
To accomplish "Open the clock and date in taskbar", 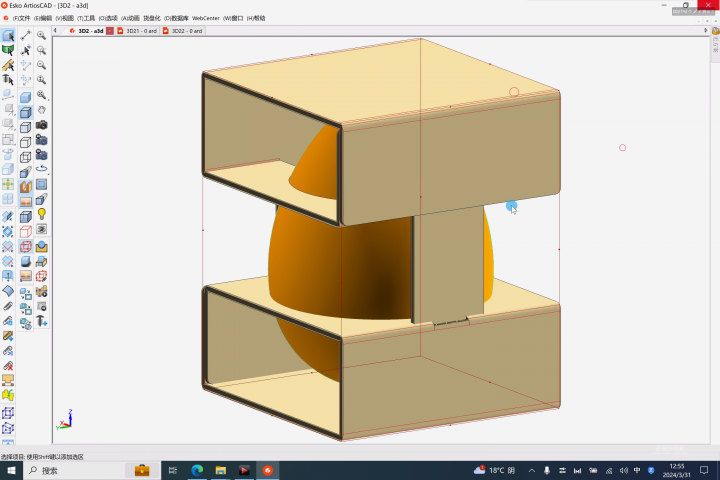I will (677, 470).
